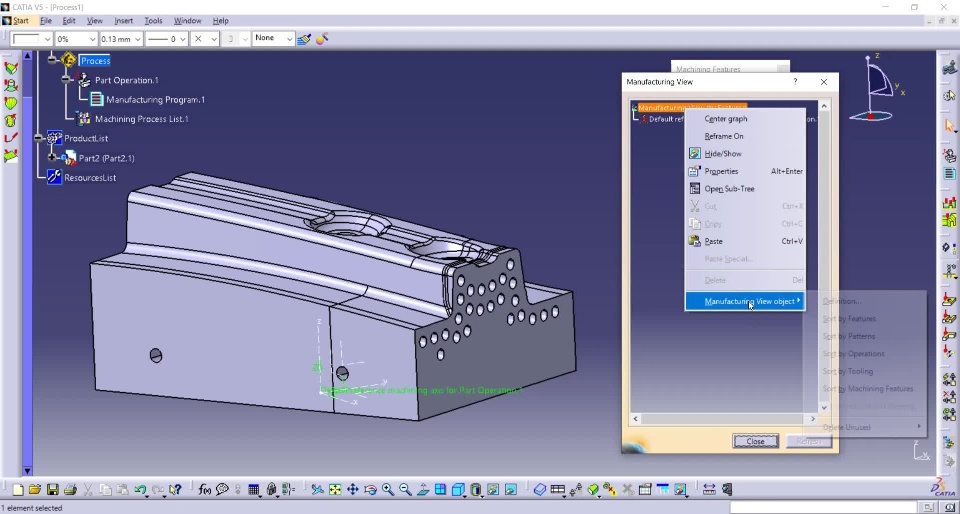This screenshot has width=960, height=514.
Task: Select the Process node in tree
Action: (x=96, y=61)
